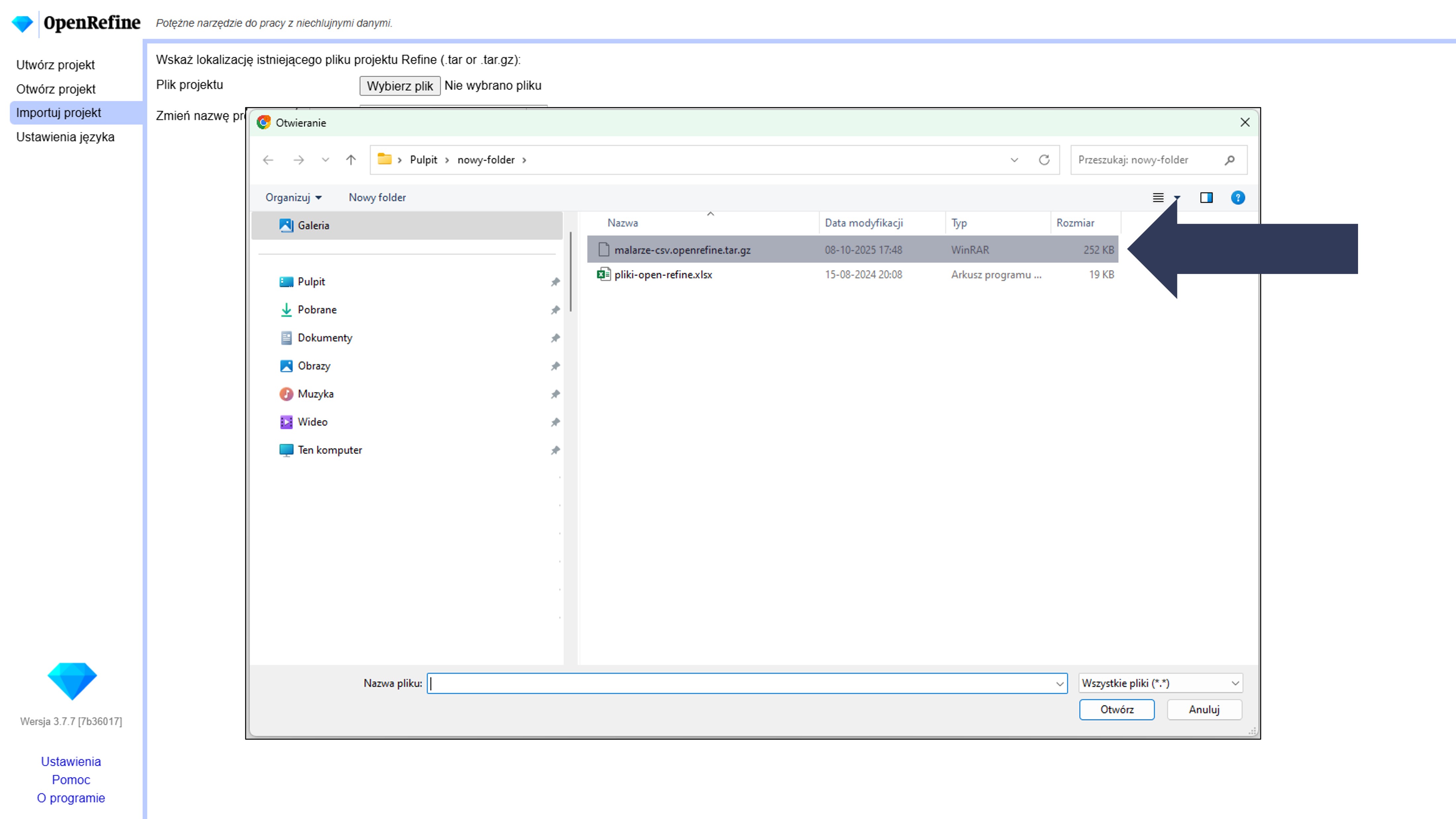Click the view layout list icon
This screenshot has height=819, width=1456.
point(1158,198)
